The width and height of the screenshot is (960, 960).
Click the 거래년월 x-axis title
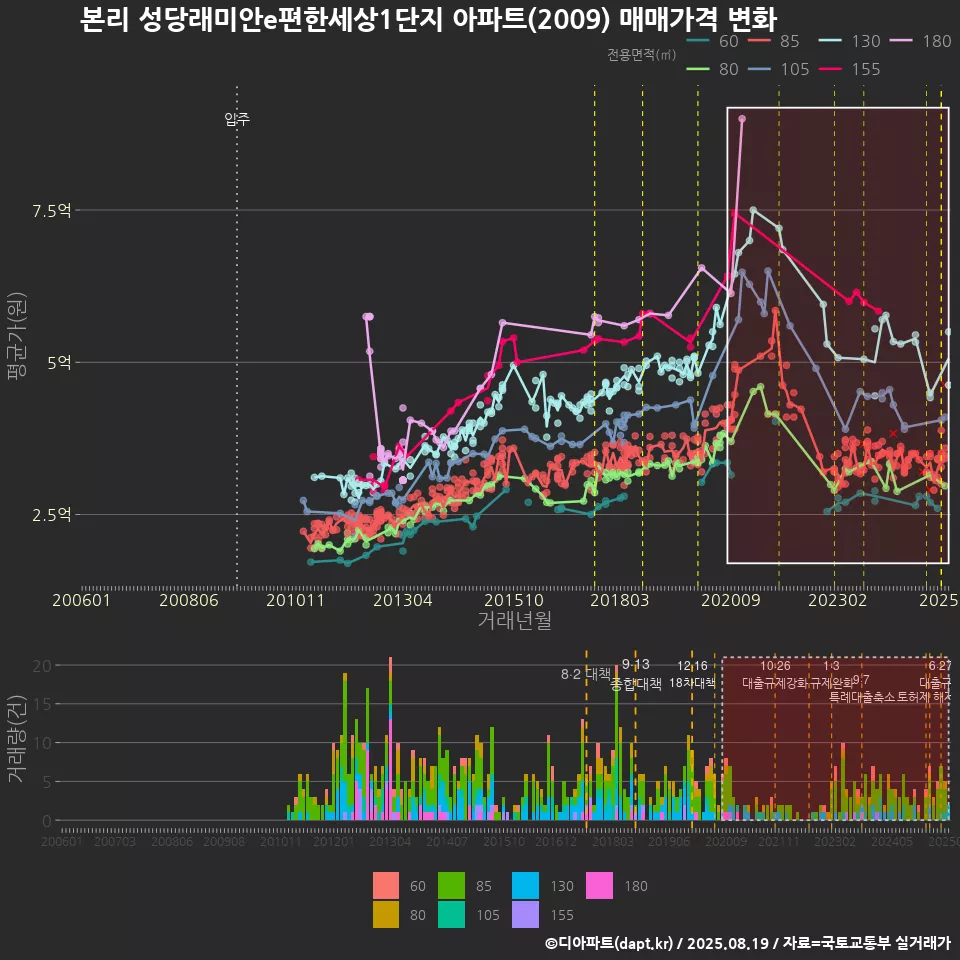(x=514, y=621)
